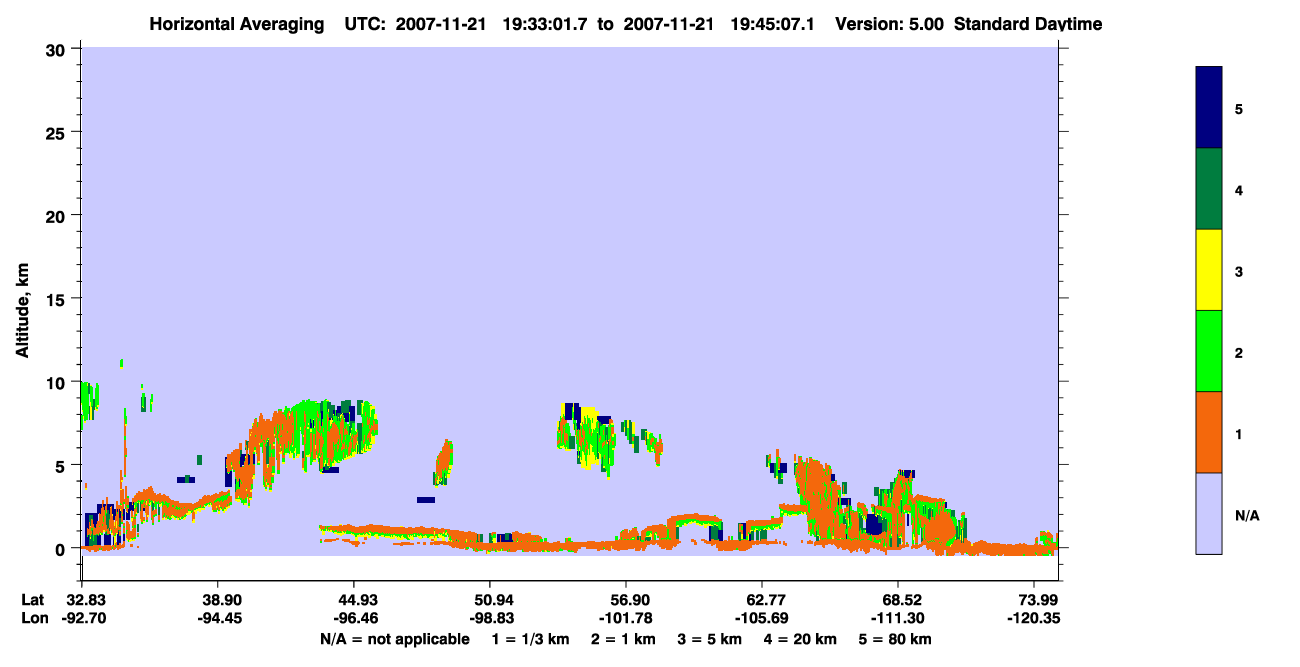
Task: Click the y-axis tick label 25
Action: (58, 132)
